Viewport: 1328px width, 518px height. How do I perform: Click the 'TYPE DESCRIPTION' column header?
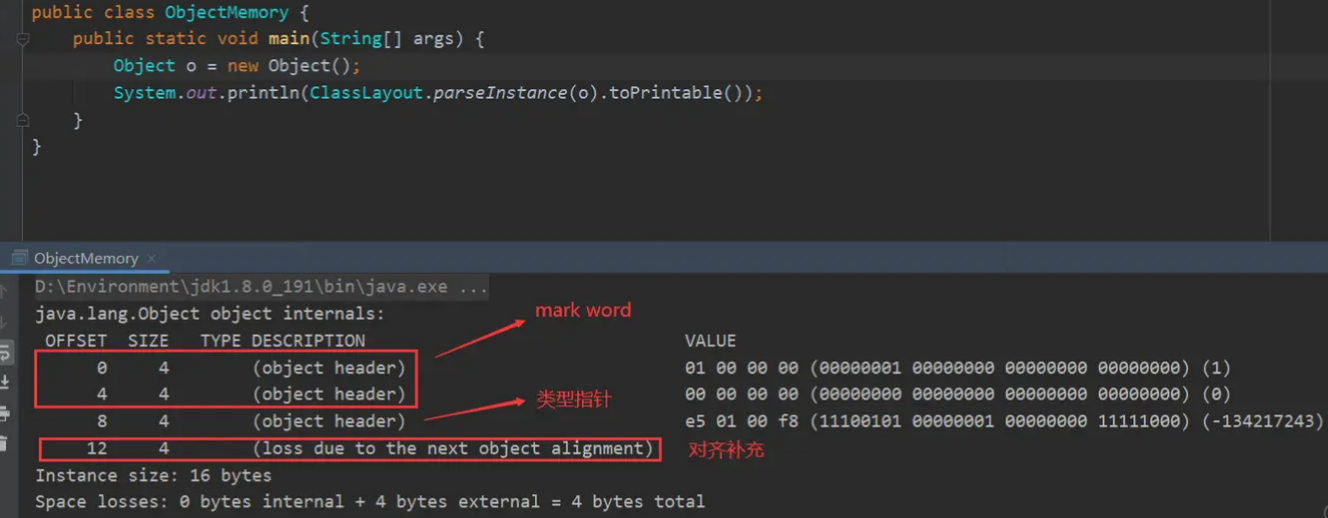coord(283,341)
